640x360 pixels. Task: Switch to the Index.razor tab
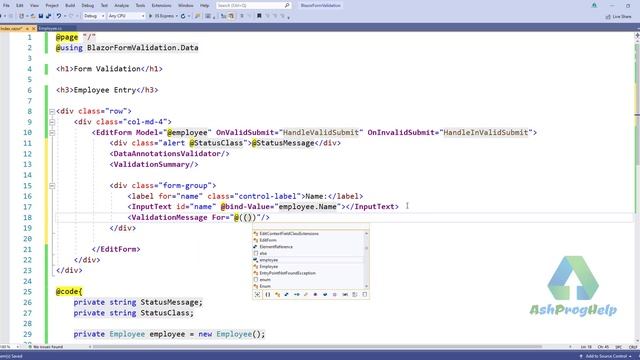(x=11, y=28)
